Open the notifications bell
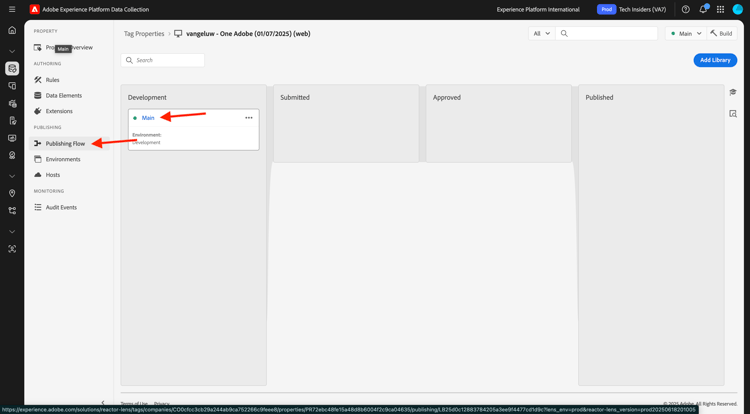 pos(703,9)
